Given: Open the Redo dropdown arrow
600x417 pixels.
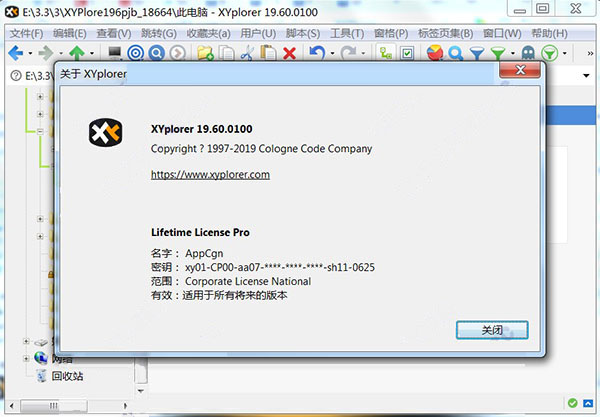Looking at the screenshot, I should pos(363,53).
